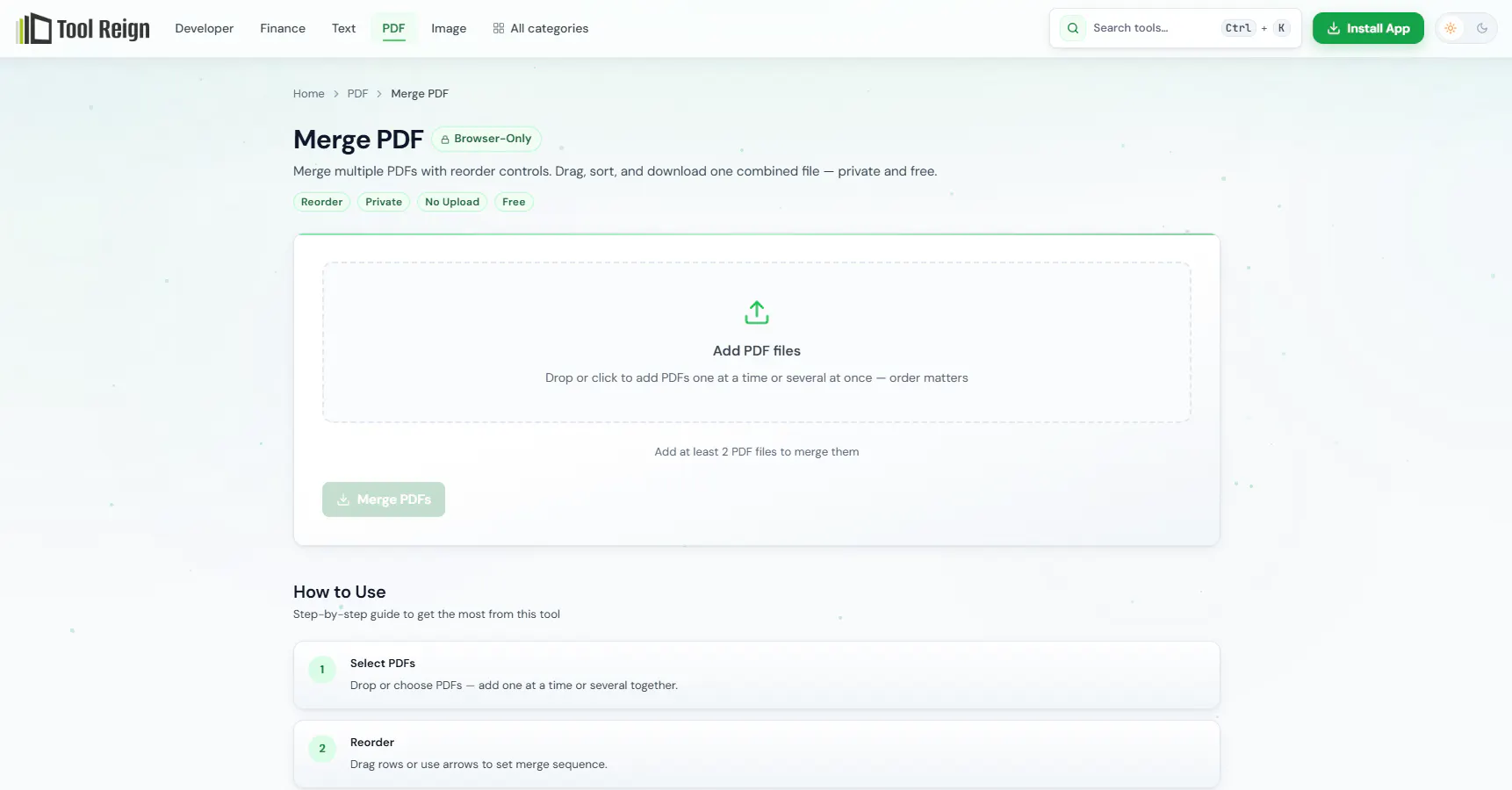Click the Reorder tag
Image resolution: width=1512 pixels, height=790 pixels.
(321, 202)
